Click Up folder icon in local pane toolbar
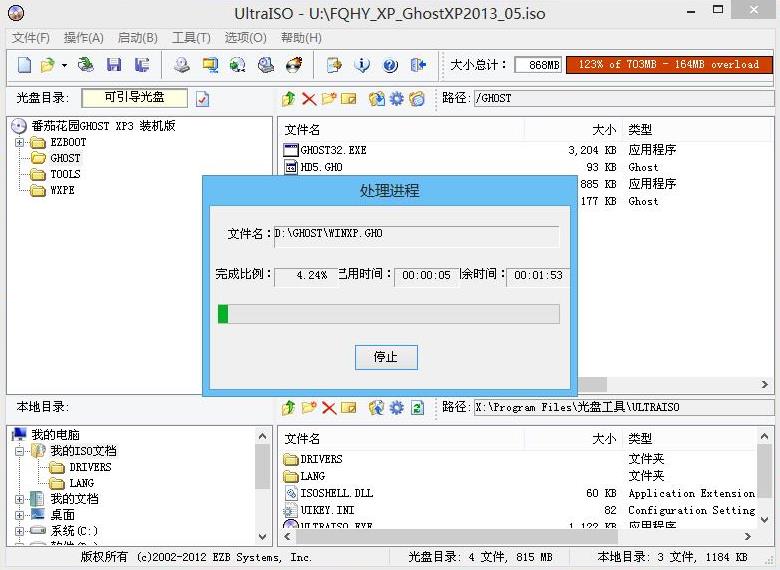Viewport: 780px width, 570px height. click(x=289, y=408)
